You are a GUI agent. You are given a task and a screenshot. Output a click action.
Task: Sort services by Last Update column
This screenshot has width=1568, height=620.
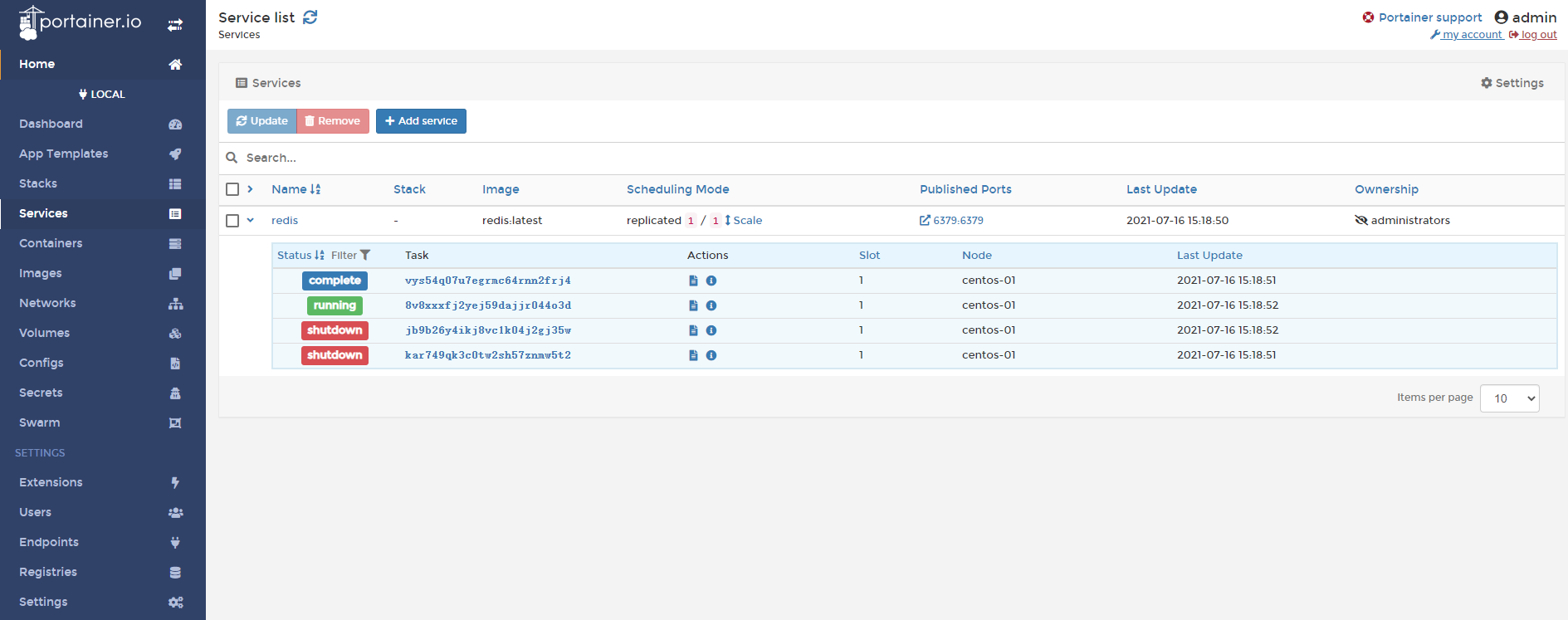point(1161,189)
